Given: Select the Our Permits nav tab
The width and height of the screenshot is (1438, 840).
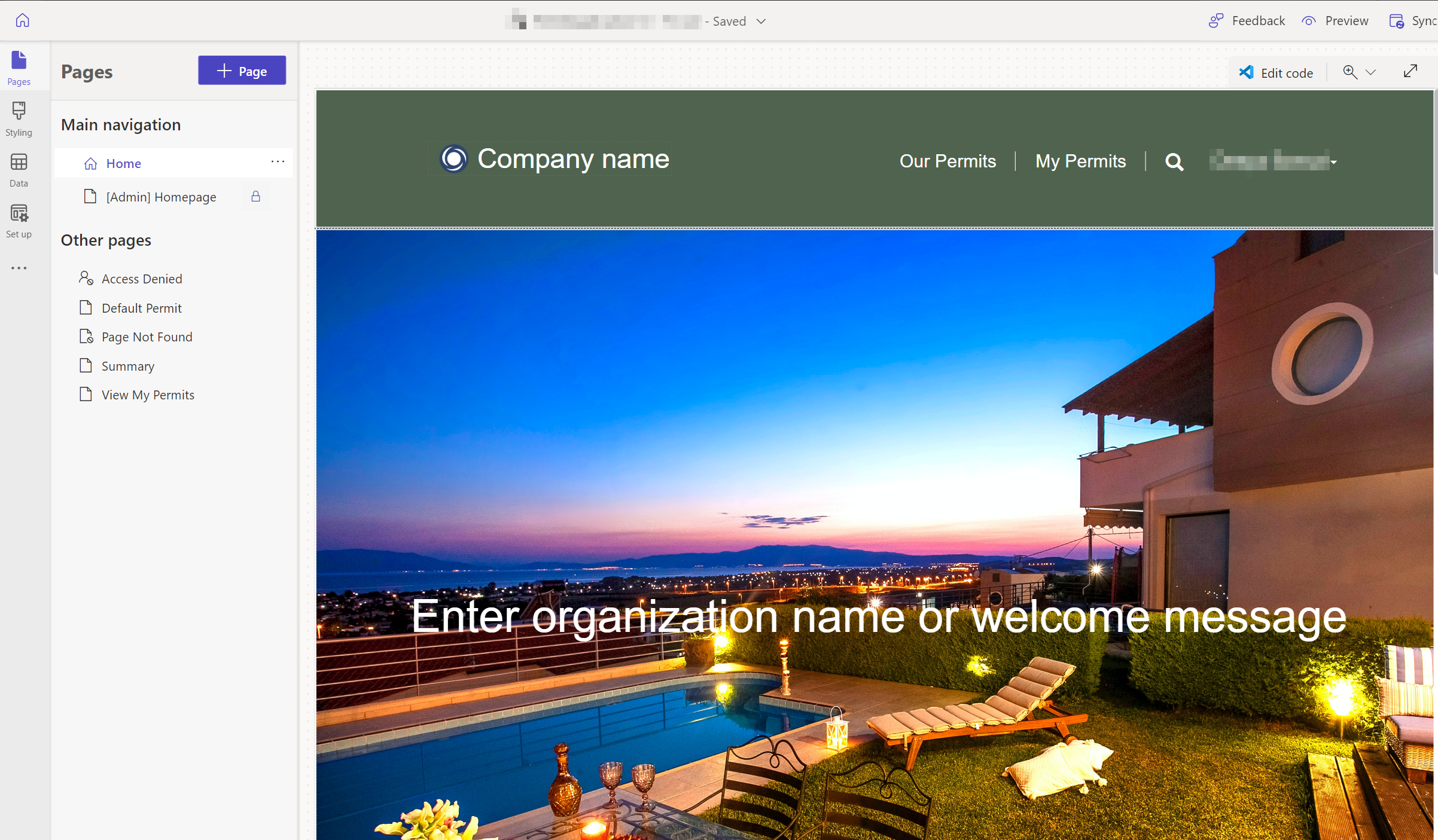Looking at the screenshot, I should (947, 161).
